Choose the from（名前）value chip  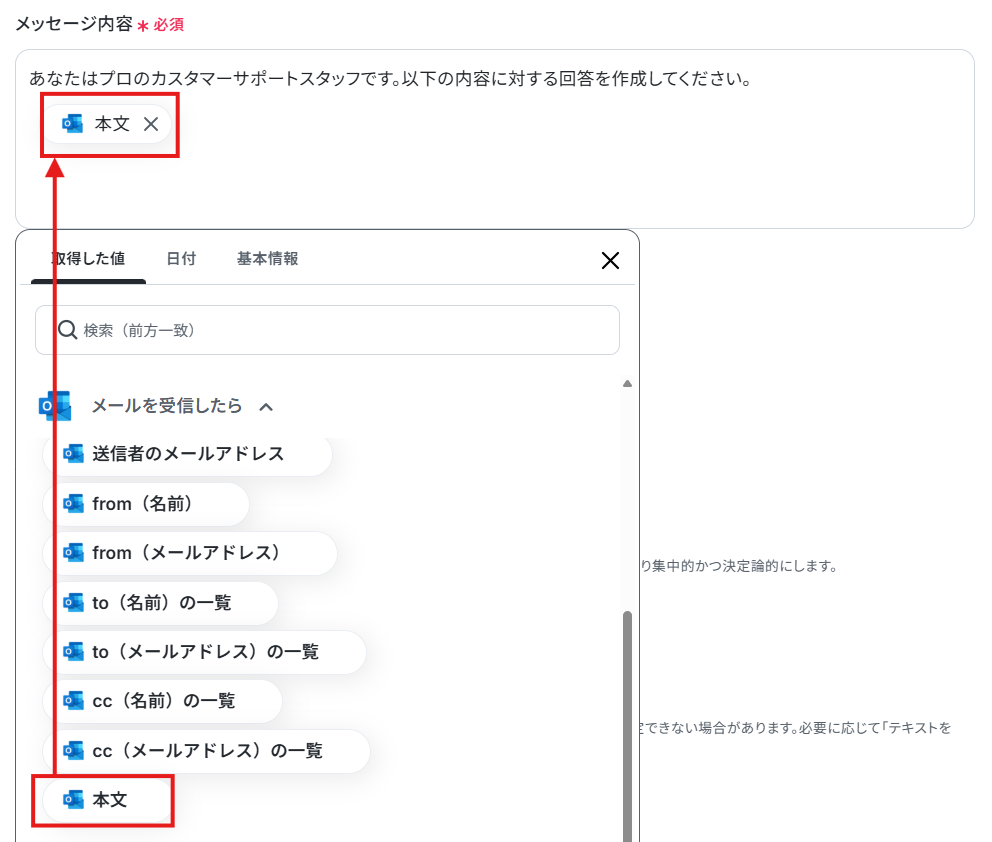(x=146, y=504)
